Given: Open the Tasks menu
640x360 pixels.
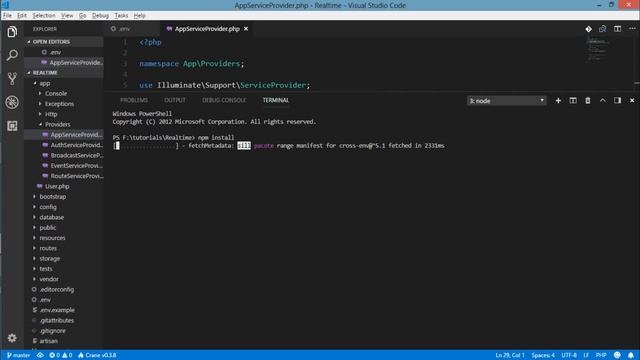Looking at the screenshot, I should tap(121, 16).
